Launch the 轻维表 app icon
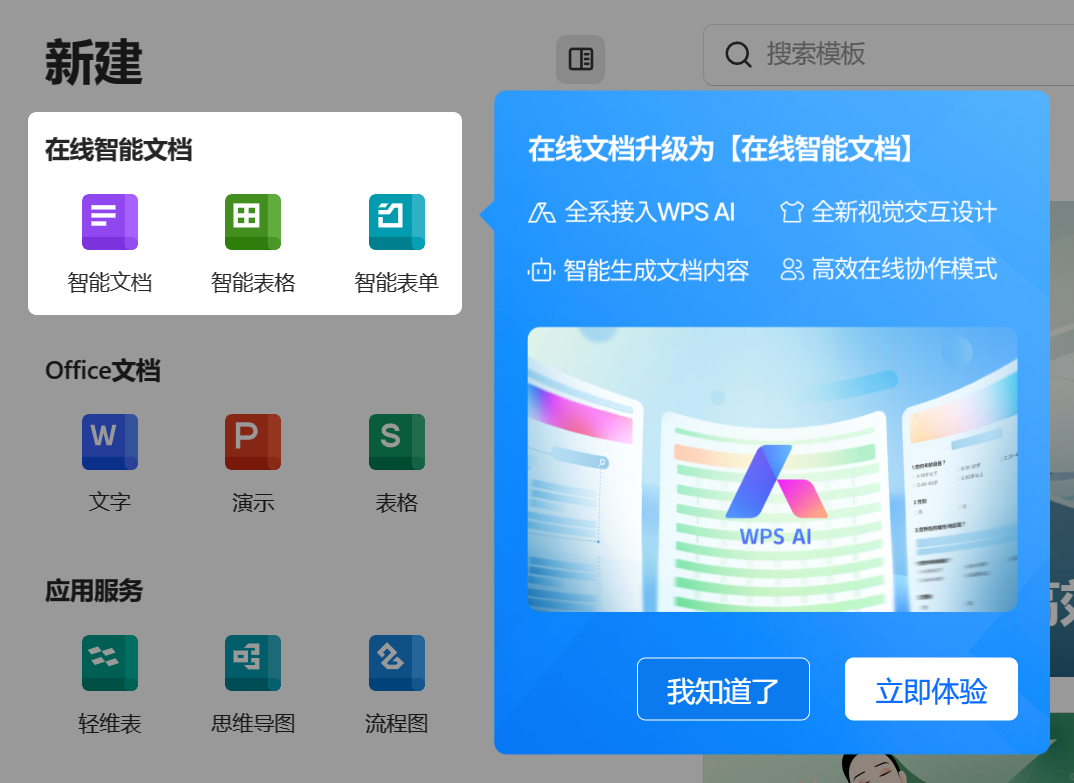 (x=110, y=663)
